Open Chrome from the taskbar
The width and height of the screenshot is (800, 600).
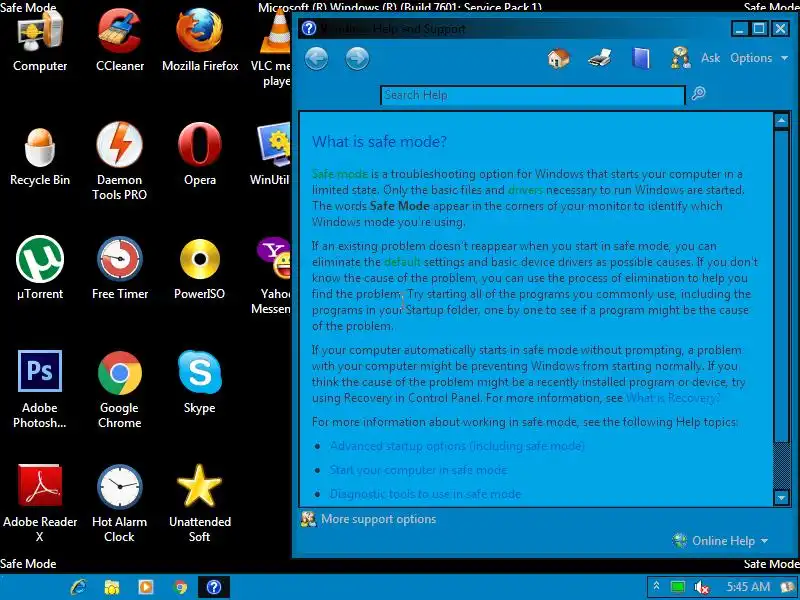[180, 587]
